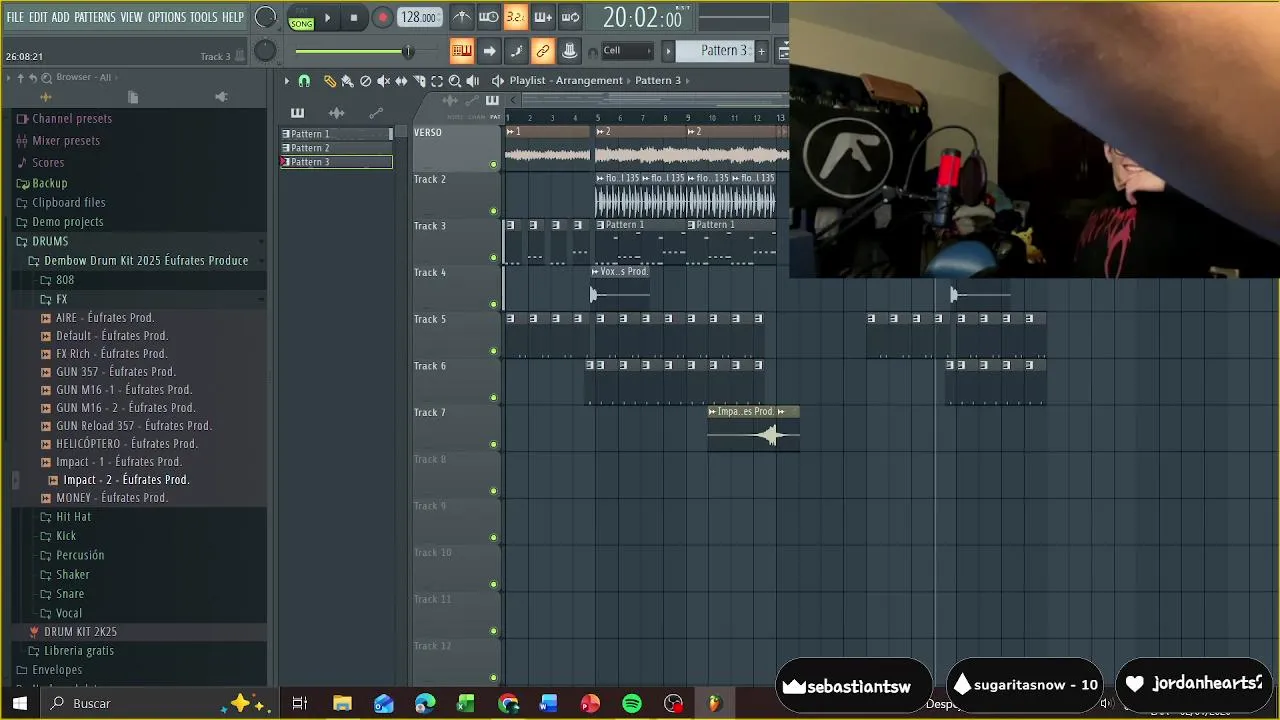The width and height of the screenshot is (1280, 720).
Task: Open File Explorer from the taskbar
Action: [342, 704]
